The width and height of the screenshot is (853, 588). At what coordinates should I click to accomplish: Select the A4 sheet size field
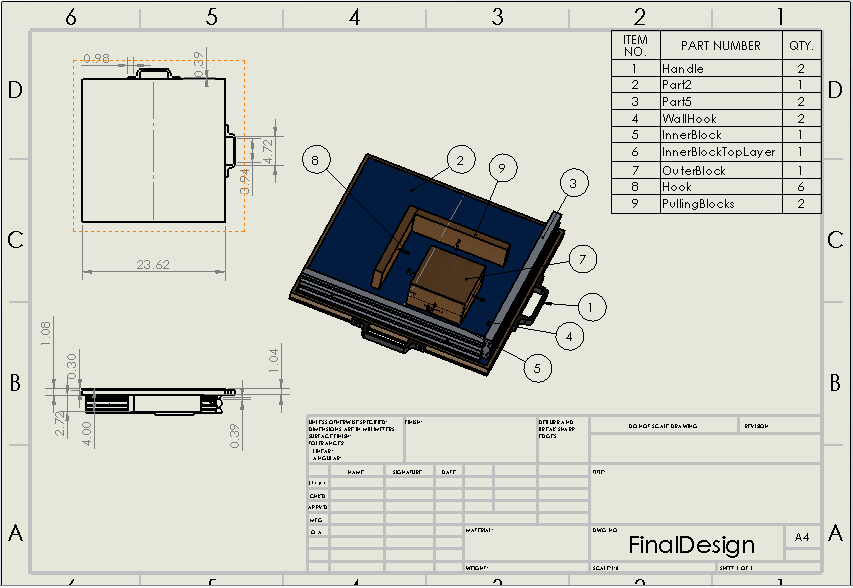(x=802, y=537)
